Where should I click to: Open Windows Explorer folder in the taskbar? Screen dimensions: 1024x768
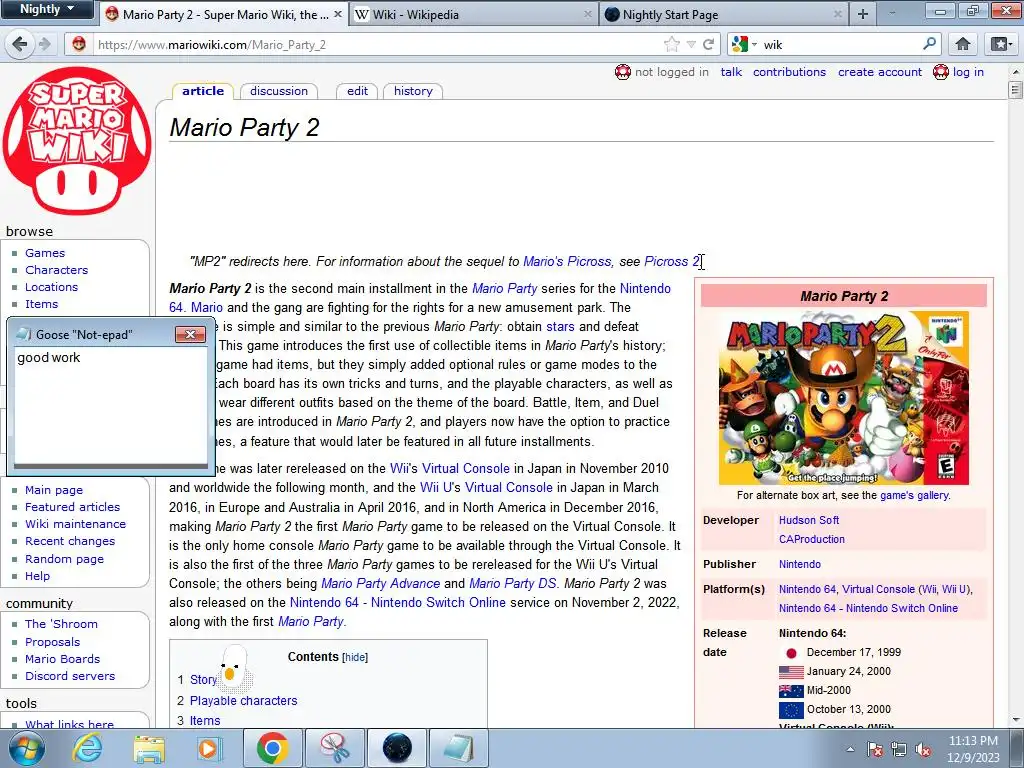pos(149,748)
